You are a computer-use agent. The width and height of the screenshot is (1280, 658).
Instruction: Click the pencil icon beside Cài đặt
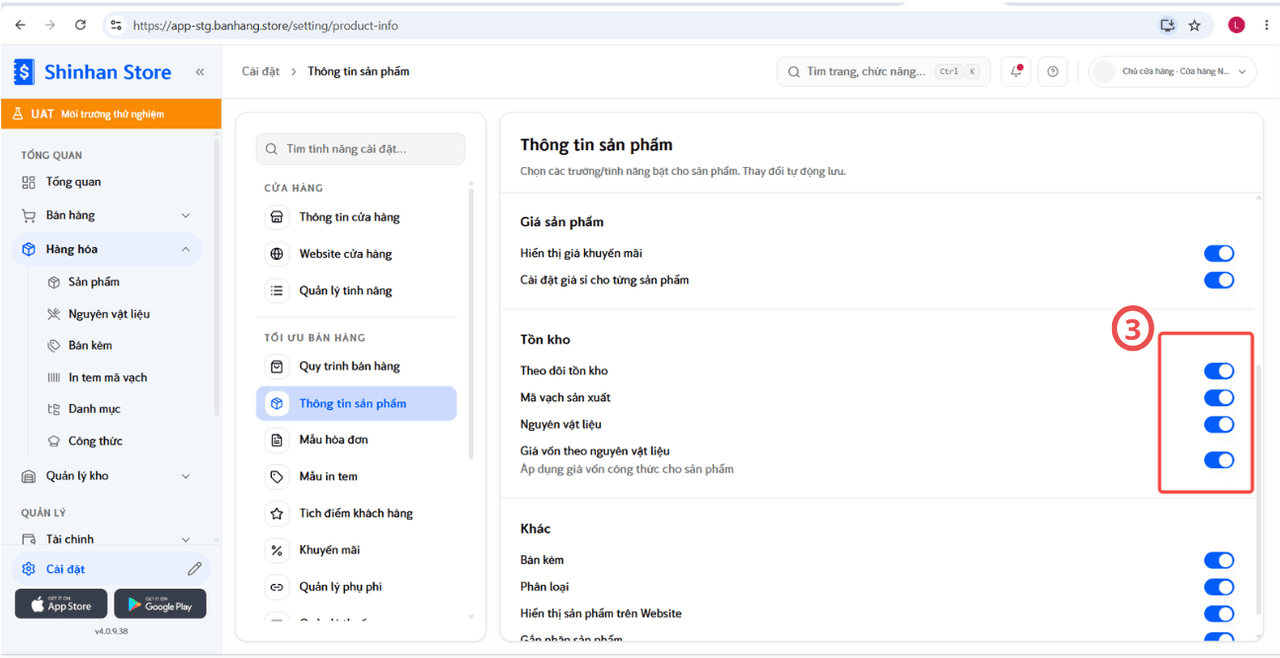194,569
